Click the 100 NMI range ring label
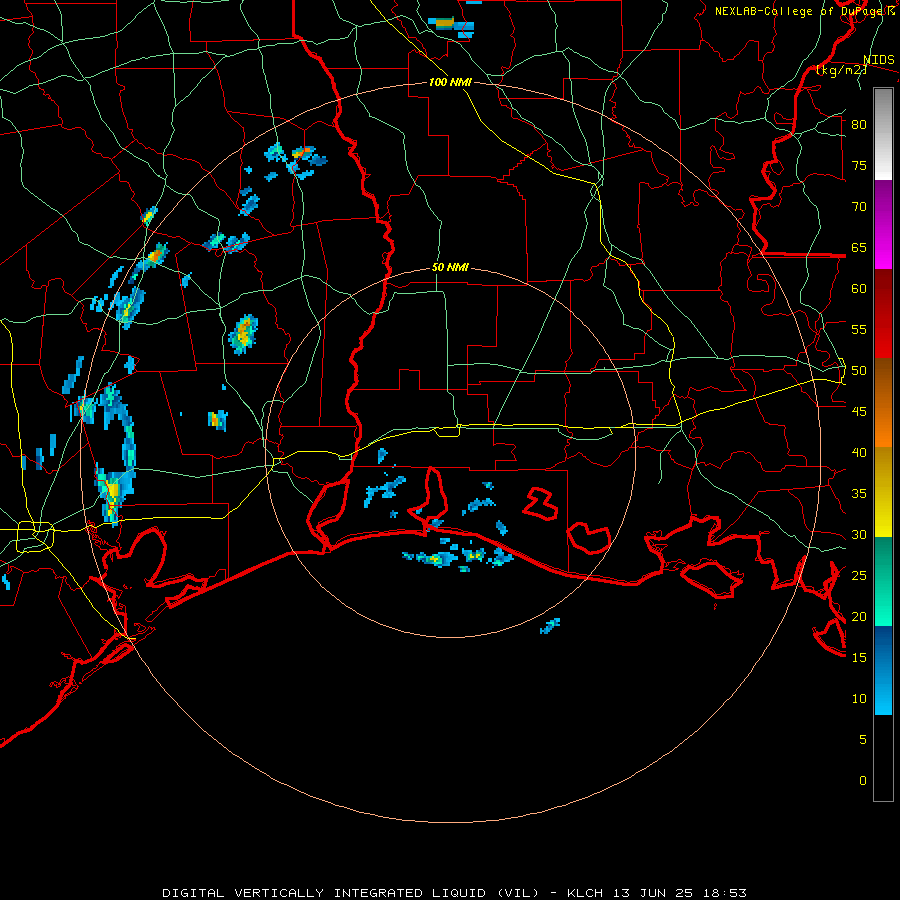 click(450, 82)
